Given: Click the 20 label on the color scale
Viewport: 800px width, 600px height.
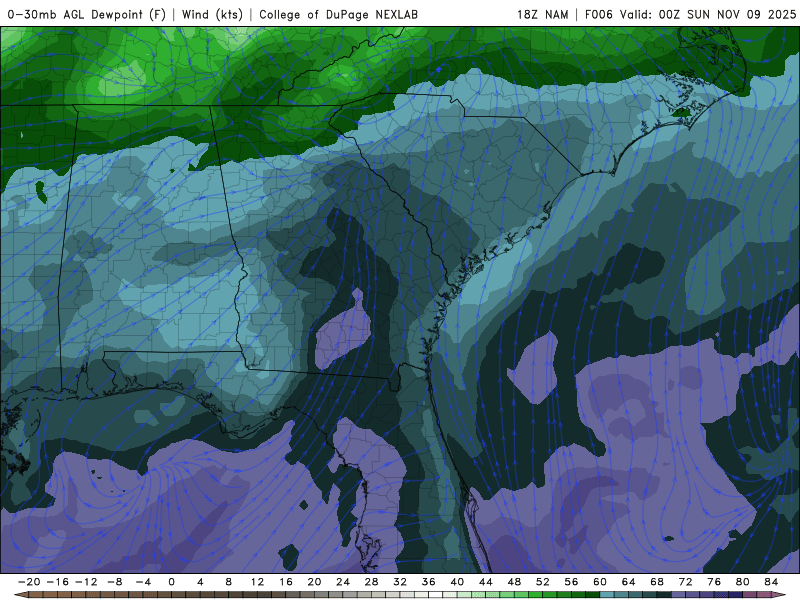Looking at the screenshot, I should (314, 582).
